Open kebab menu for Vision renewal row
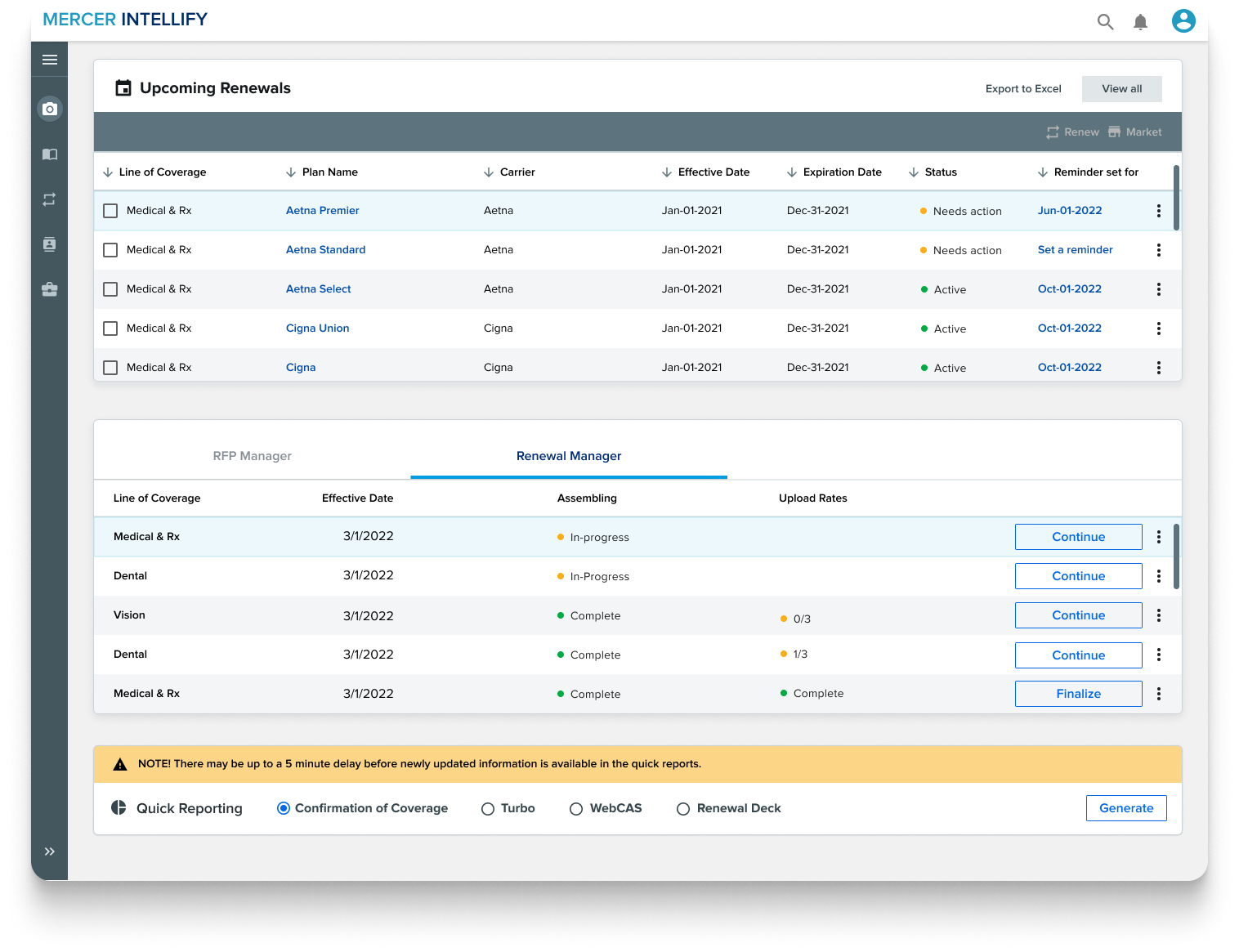Image resolution: width=1239 pixels, height=952 pixels. pos(1159,615)
